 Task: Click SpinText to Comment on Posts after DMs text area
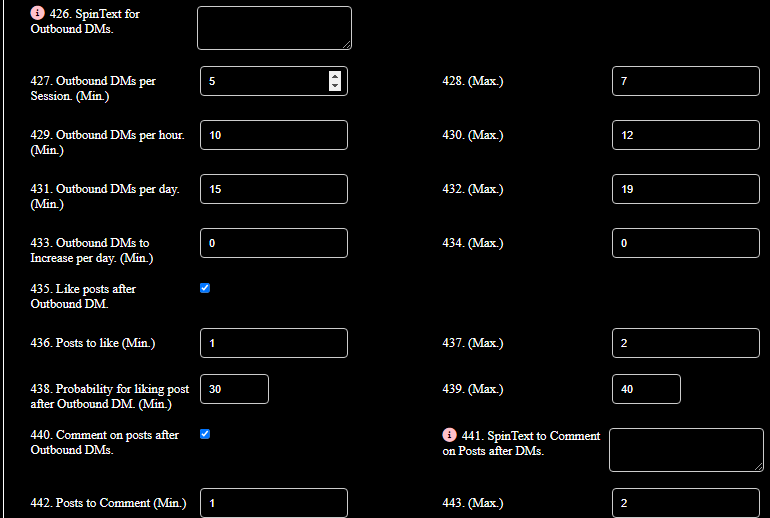tap(687, 450)
